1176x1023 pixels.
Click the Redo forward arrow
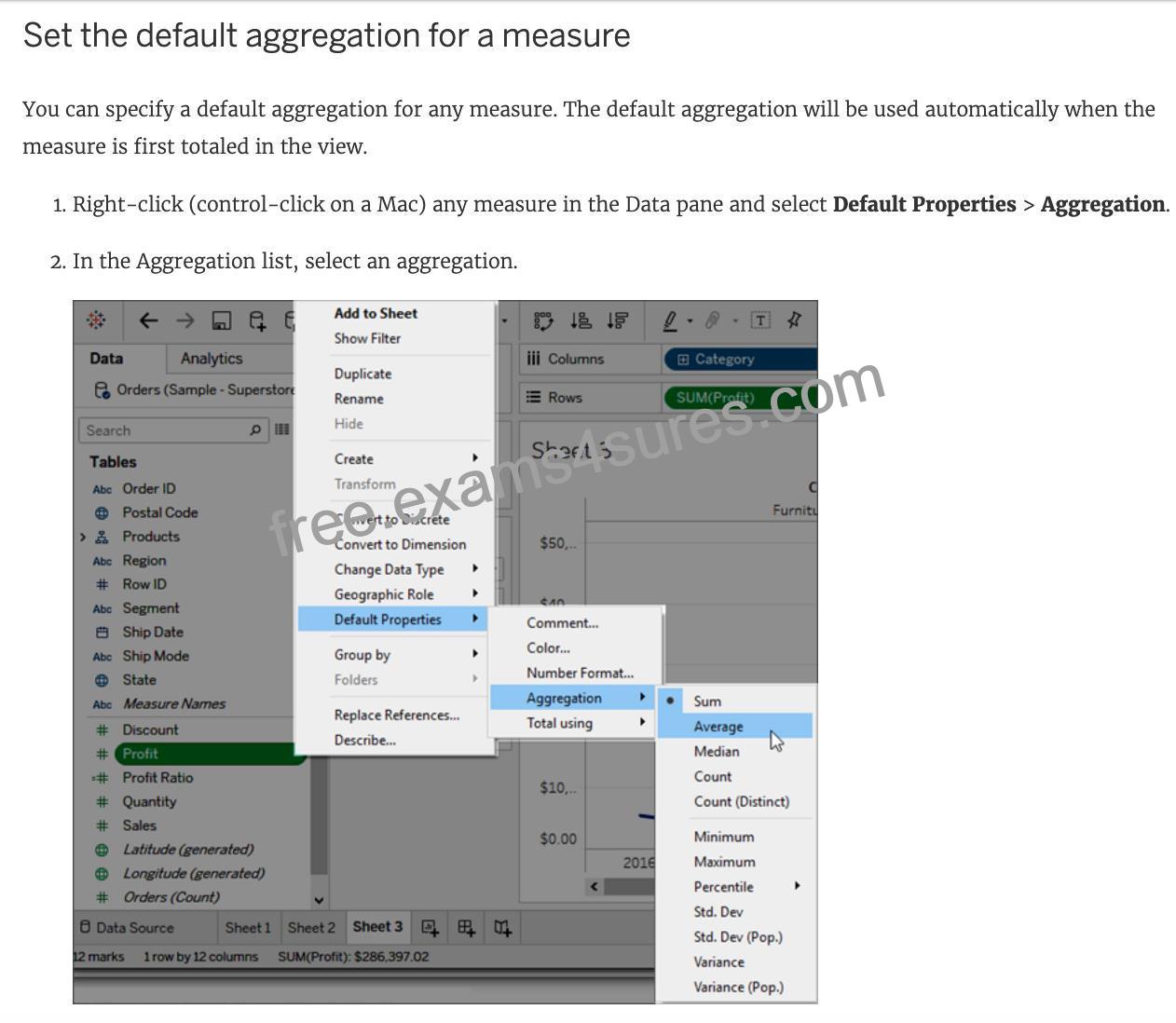click(x=185, y=321)
